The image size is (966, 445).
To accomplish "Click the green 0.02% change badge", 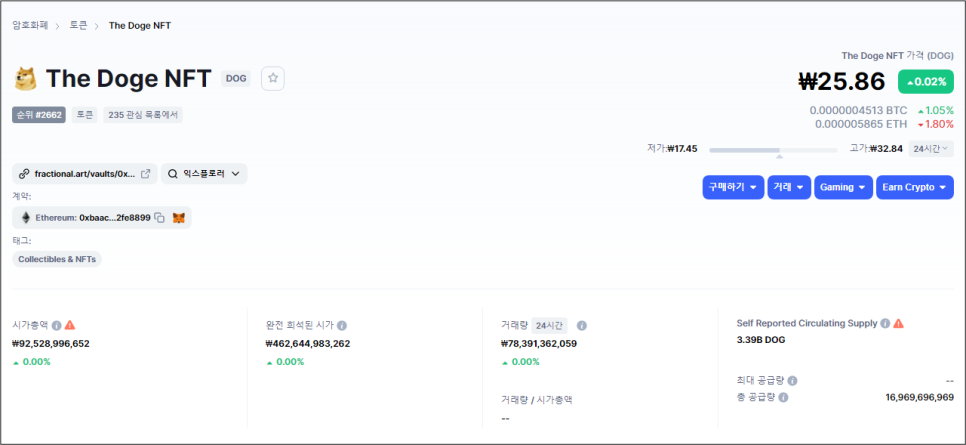I will pos(925,81).
